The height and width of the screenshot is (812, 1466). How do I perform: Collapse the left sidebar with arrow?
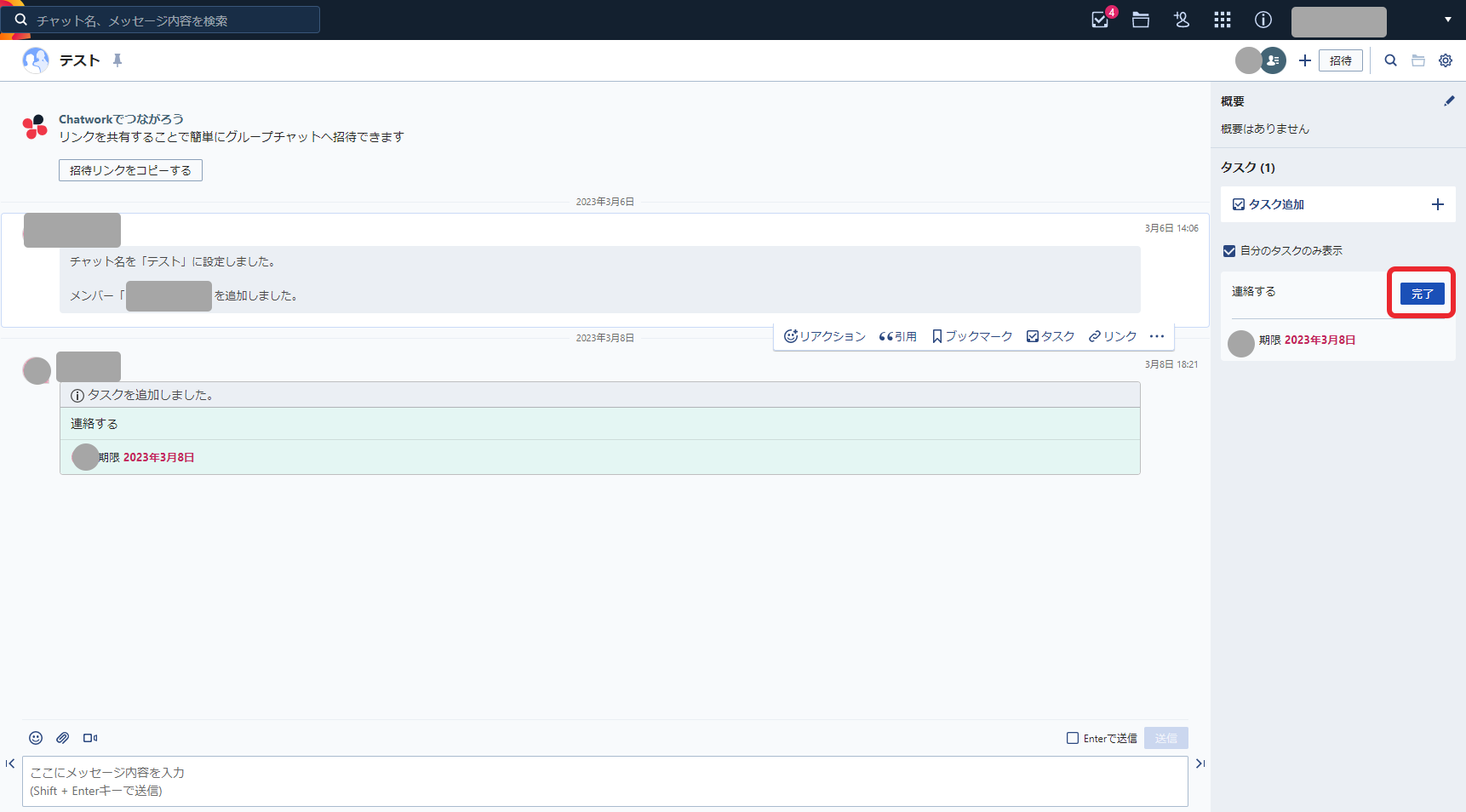coord(10,763)
